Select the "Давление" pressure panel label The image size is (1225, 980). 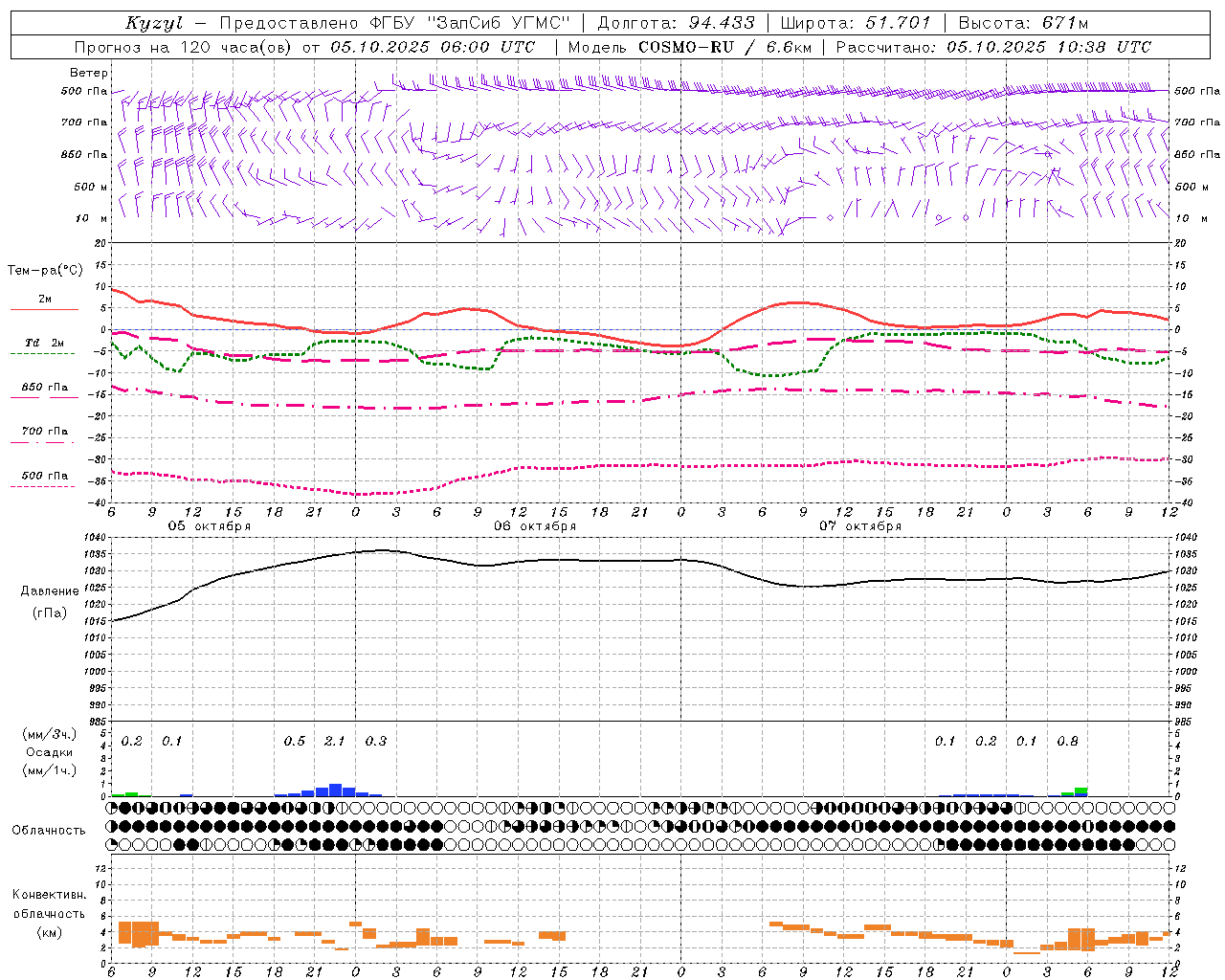click(x=50, y=591)
